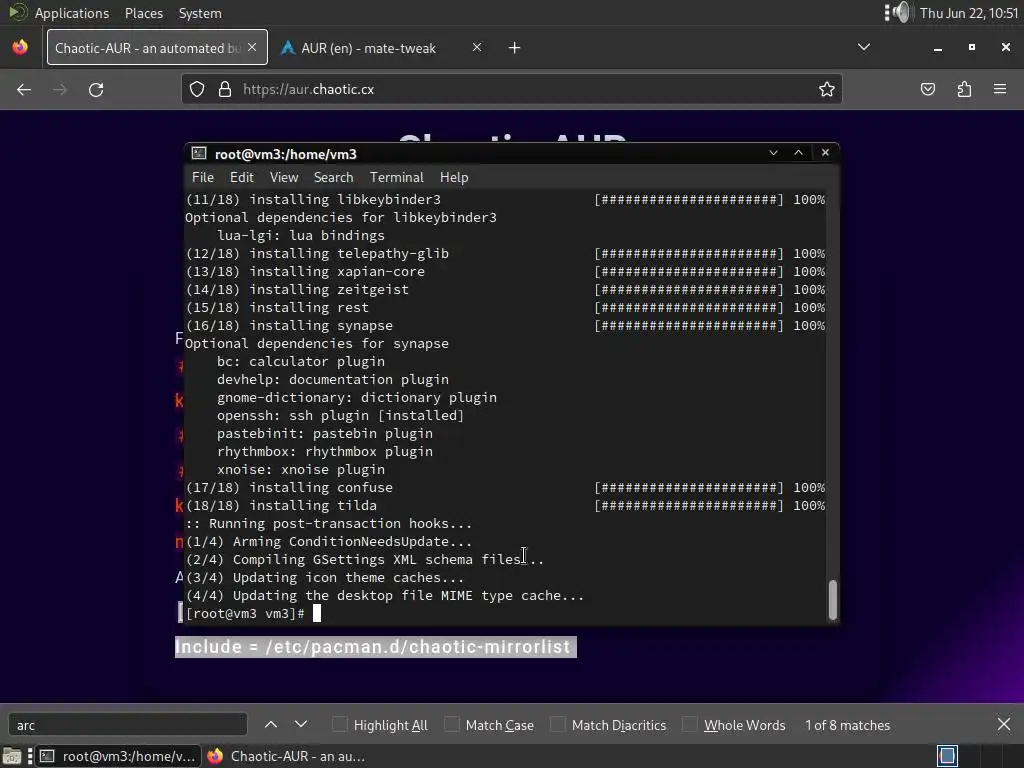This screenshot has height=768, width=1024.
Task: Open the Places panel menu
Action: point(144,13)
